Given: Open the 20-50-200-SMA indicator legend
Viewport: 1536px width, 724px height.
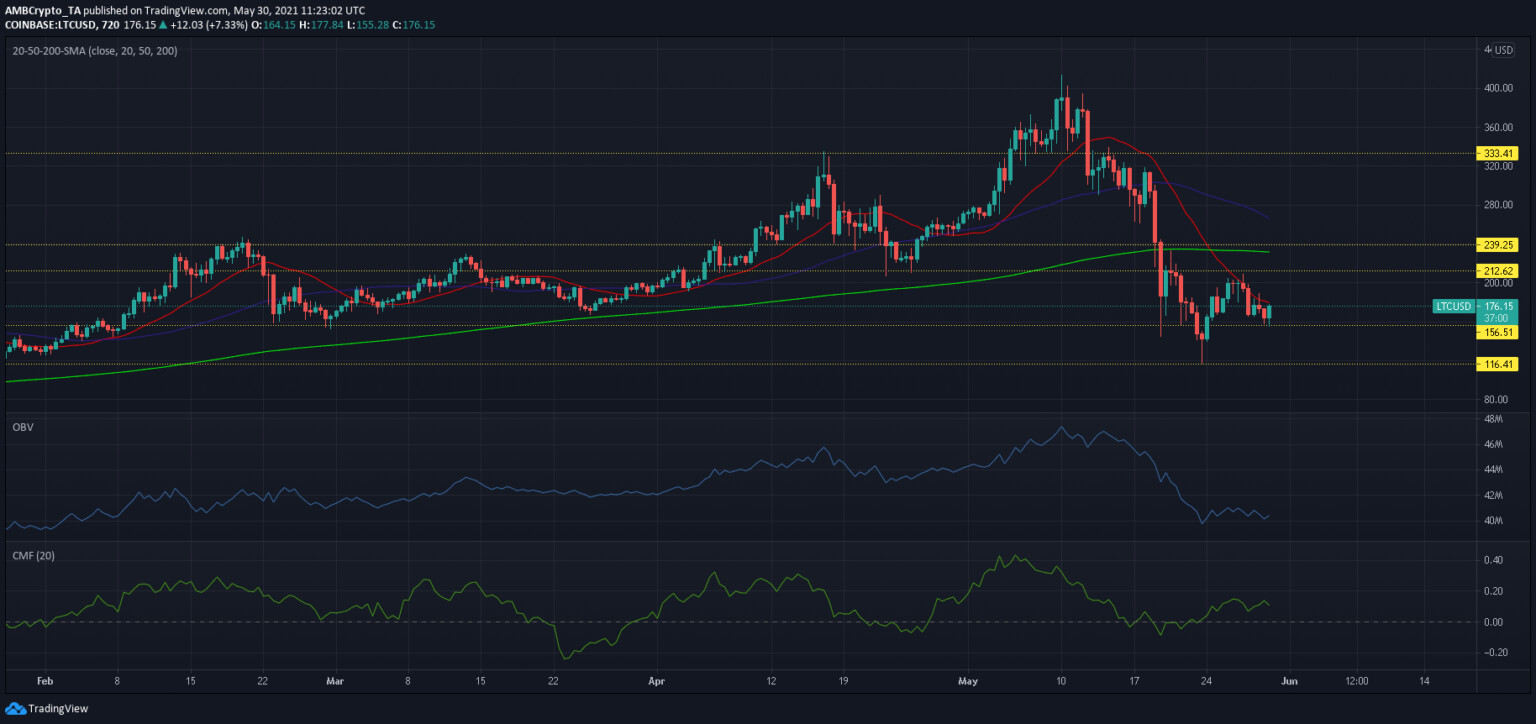Looking at the screenshot, I should [94, 50].
